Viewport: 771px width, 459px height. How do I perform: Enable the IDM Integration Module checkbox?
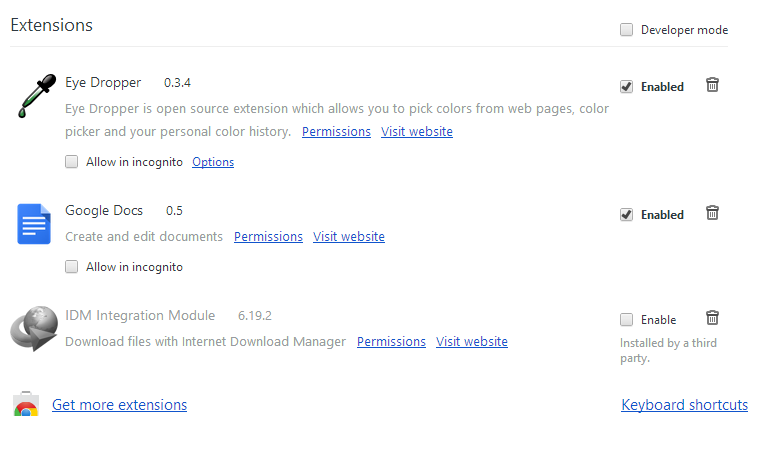[x=627, y=320]
